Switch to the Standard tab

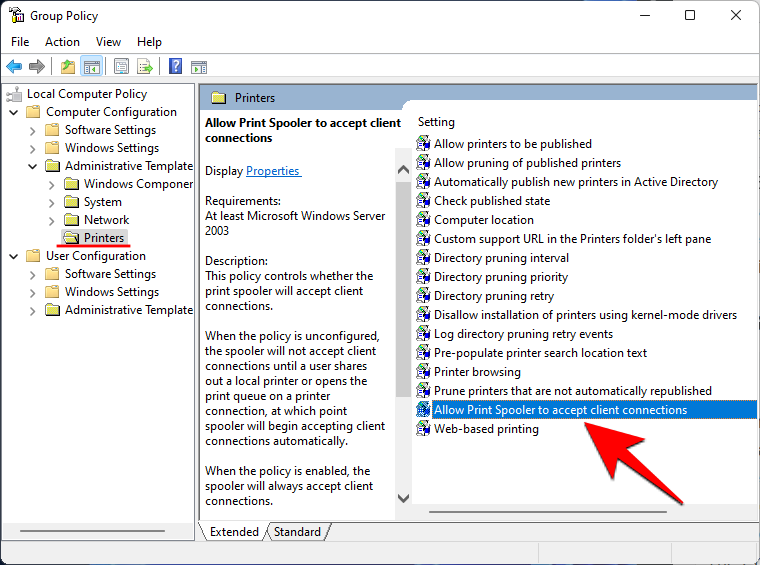[x=297, y=532]
